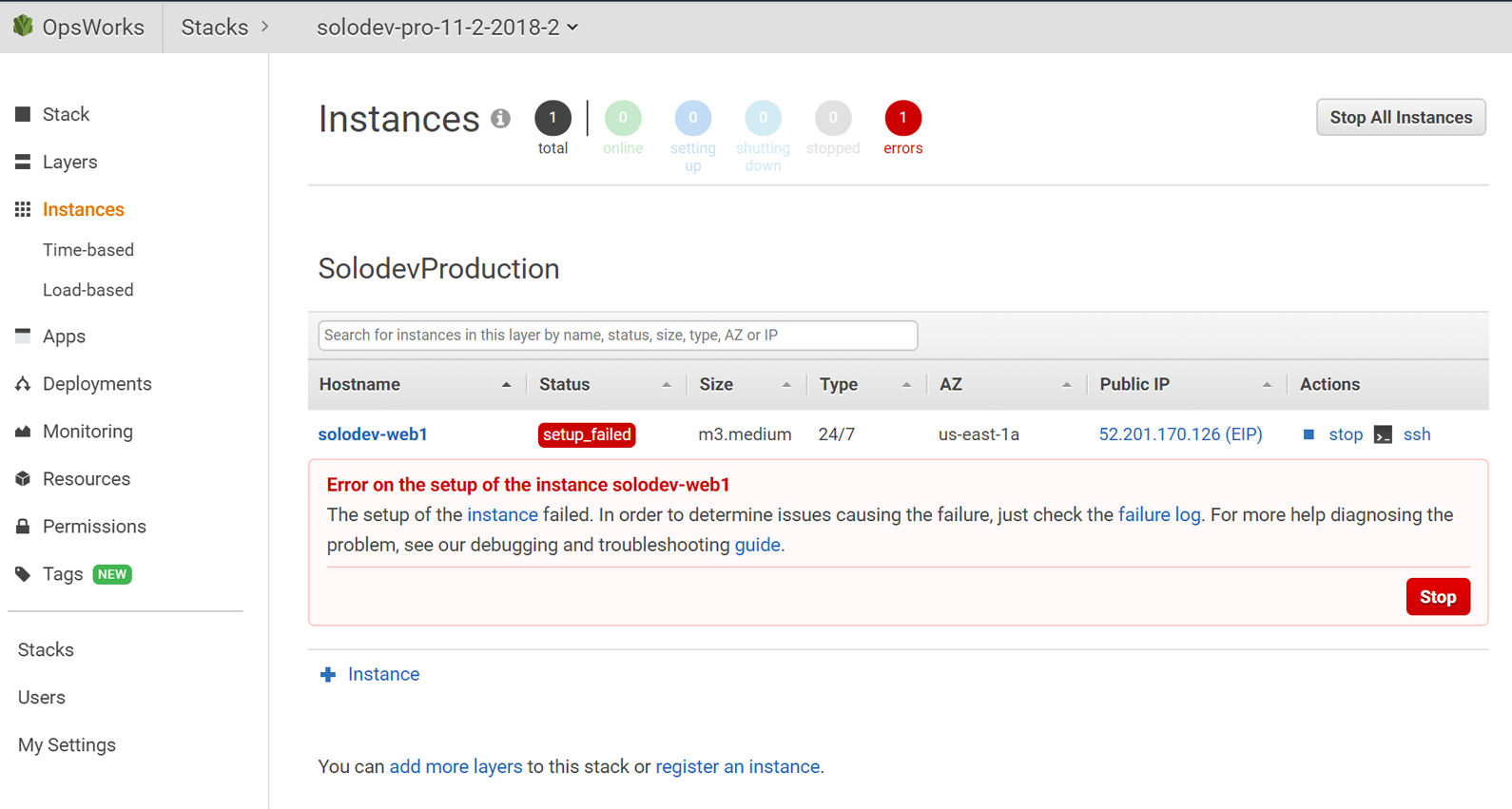Sort by the AZ column arrow

[x=1066, y=385]
